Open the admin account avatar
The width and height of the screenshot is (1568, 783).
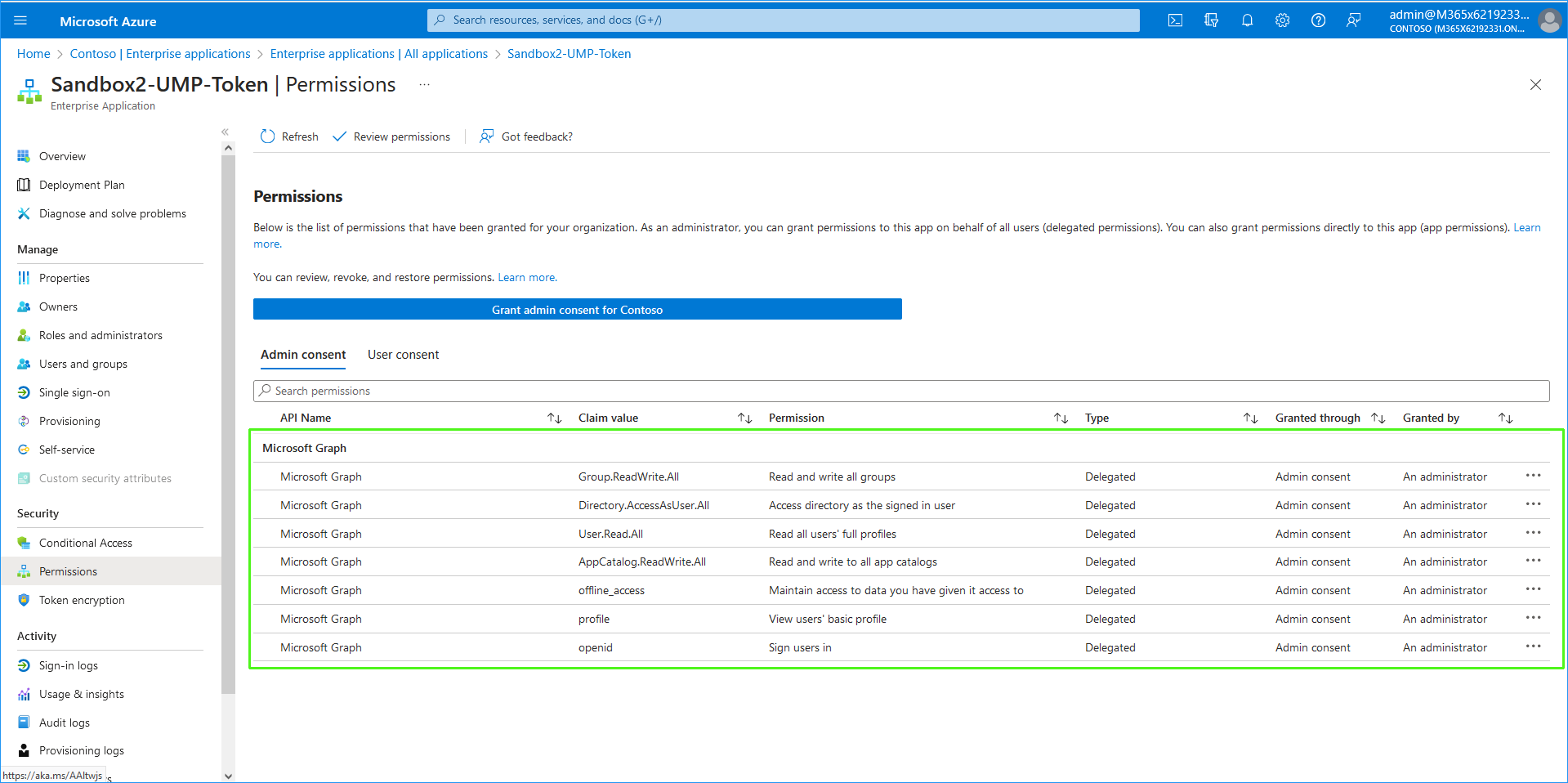click(x=1549, y=20)
